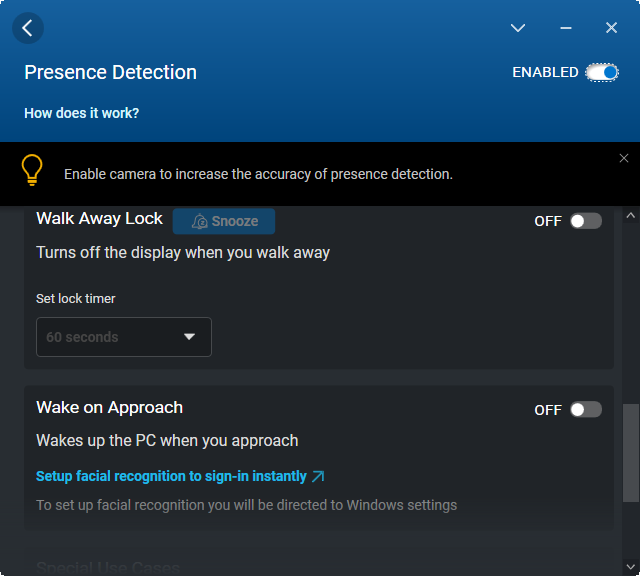Go back using the back arrow
Viewport: 640px width, 576px height.
pos(28,28)
